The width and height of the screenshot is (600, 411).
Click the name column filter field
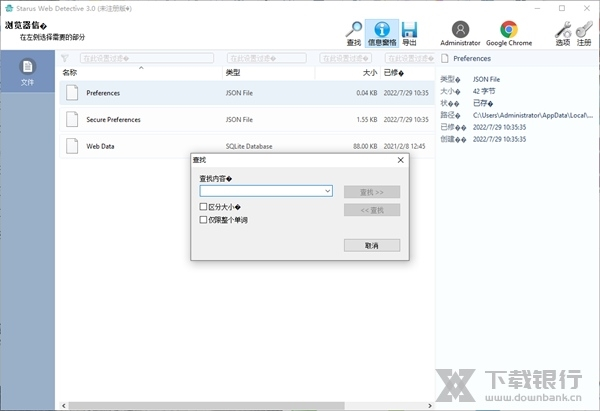point(147,58)
